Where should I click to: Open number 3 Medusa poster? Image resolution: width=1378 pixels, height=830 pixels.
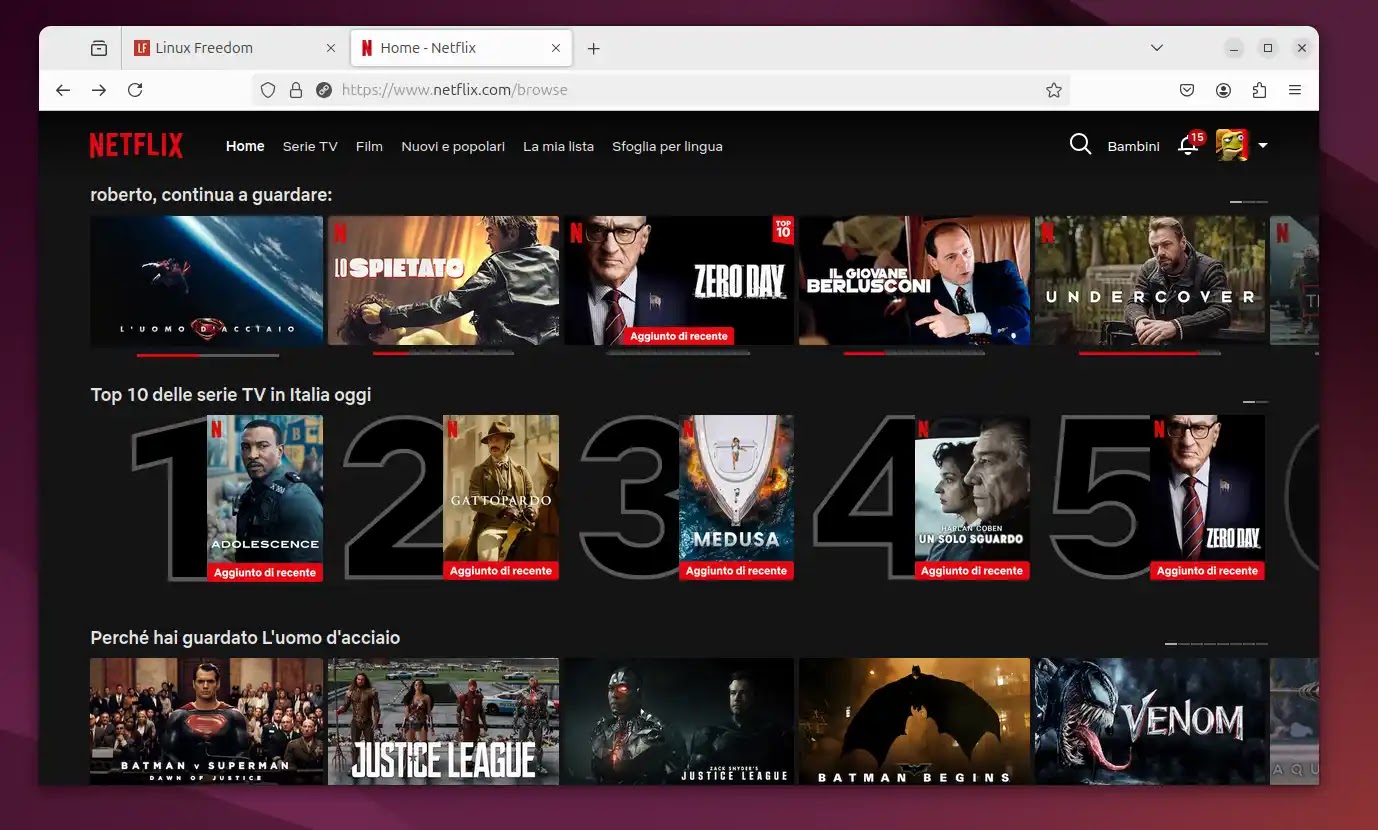click(x=737, y=497)
